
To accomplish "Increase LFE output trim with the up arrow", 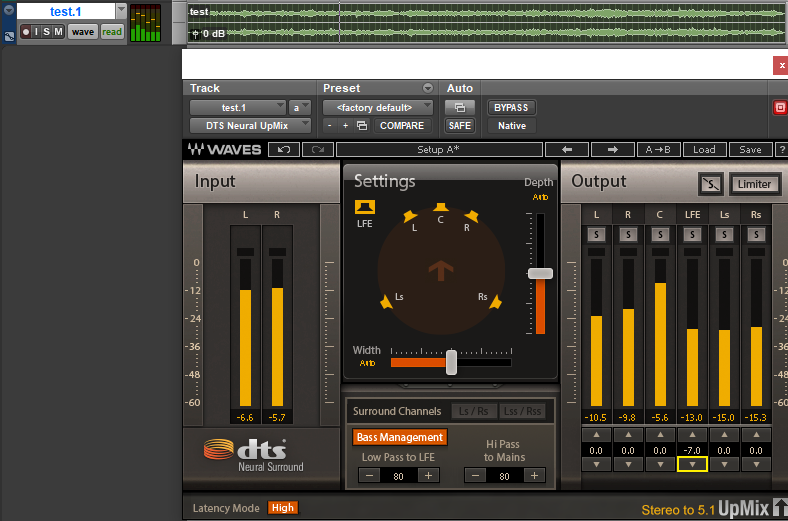I will tap(692, 435).
